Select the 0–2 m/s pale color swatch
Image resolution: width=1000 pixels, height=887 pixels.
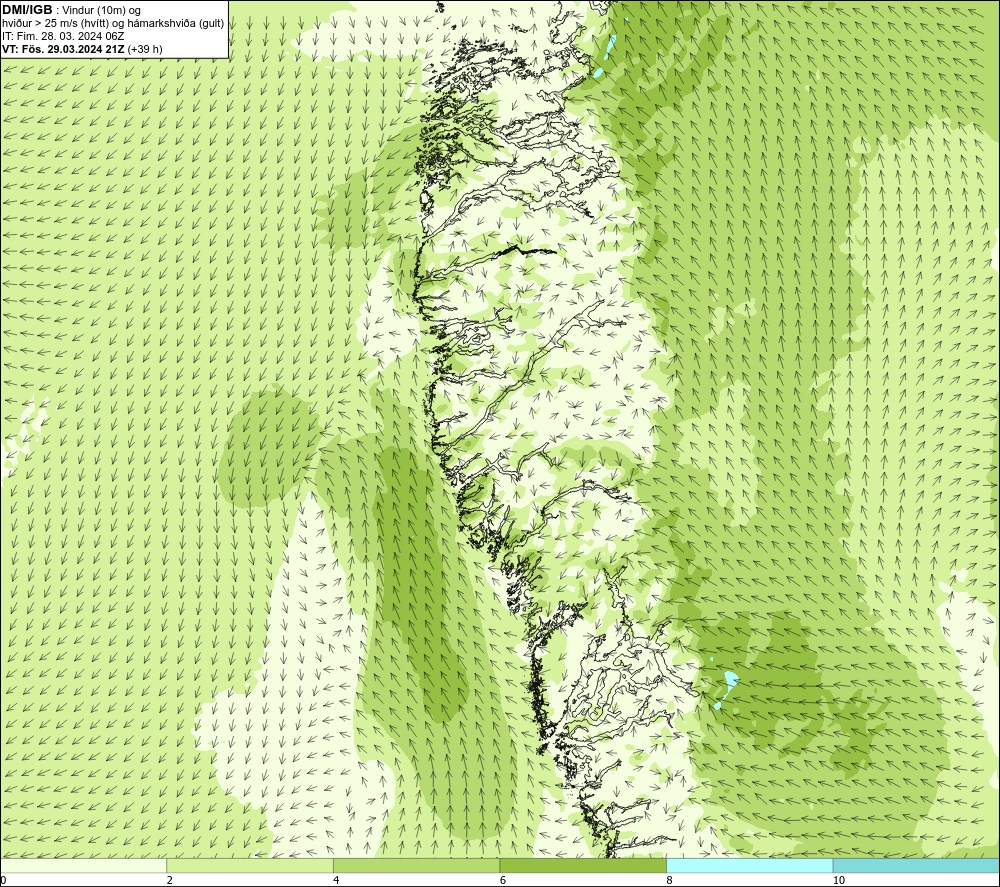[84, 865]
